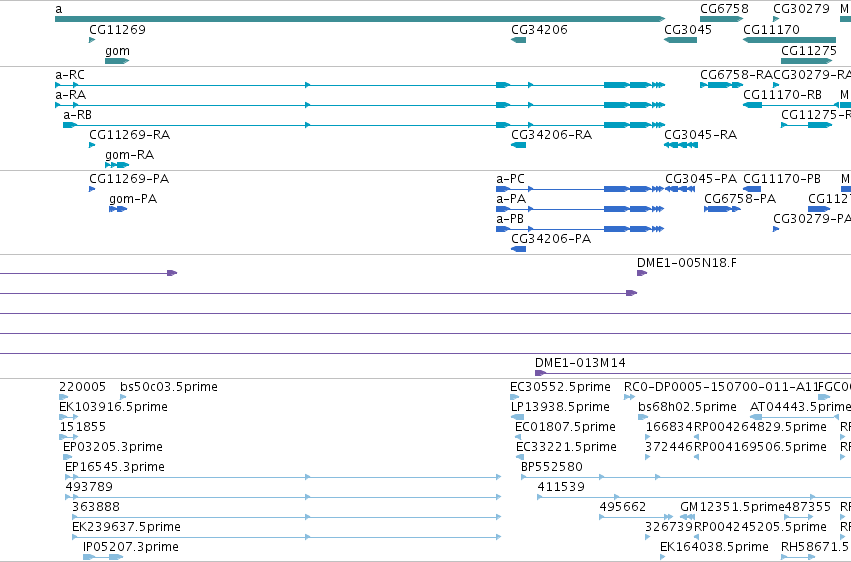Click the a-RC transcript

tap(360, 85)
